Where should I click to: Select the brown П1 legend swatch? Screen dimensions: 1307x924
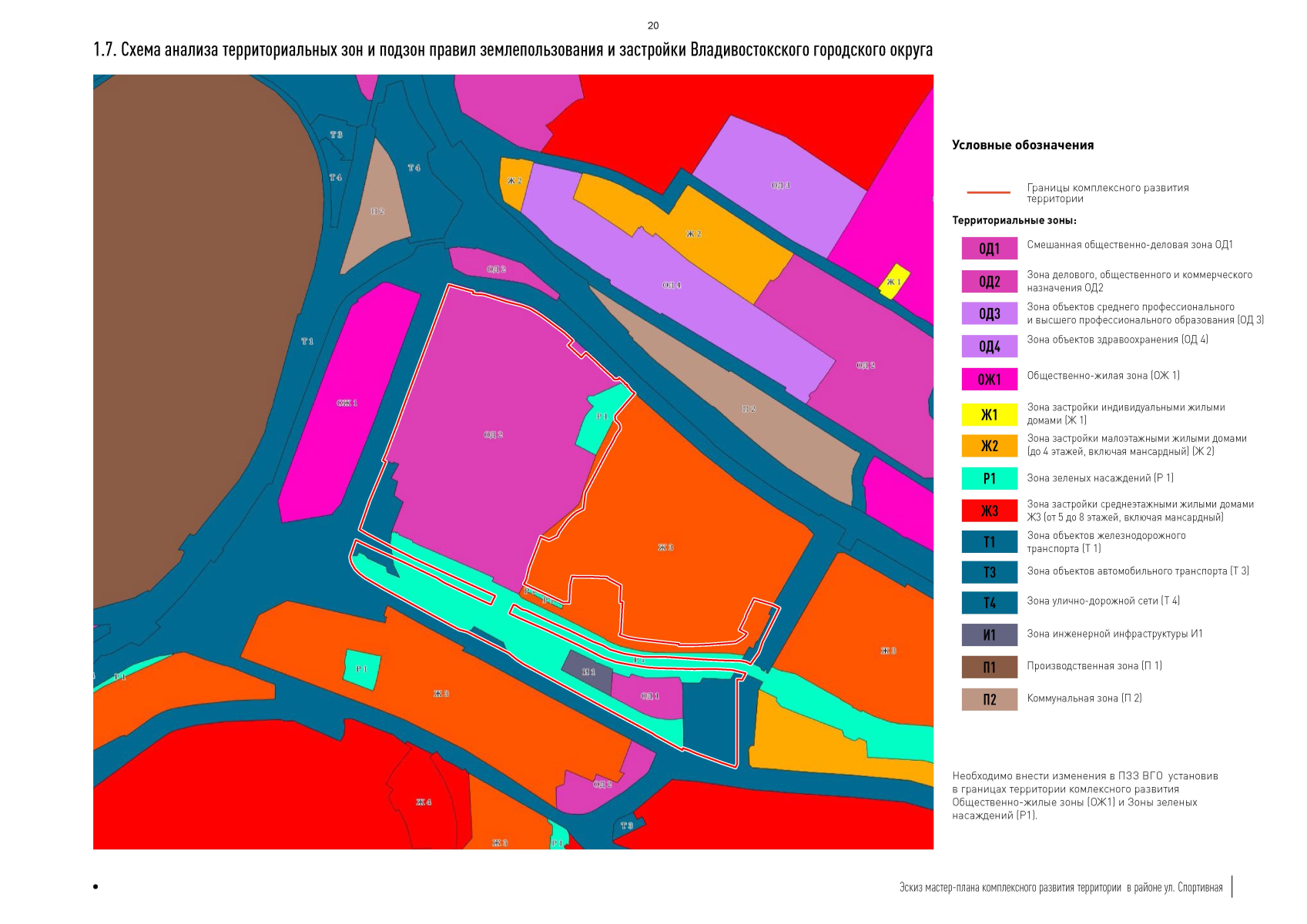[x=989, y=667]
